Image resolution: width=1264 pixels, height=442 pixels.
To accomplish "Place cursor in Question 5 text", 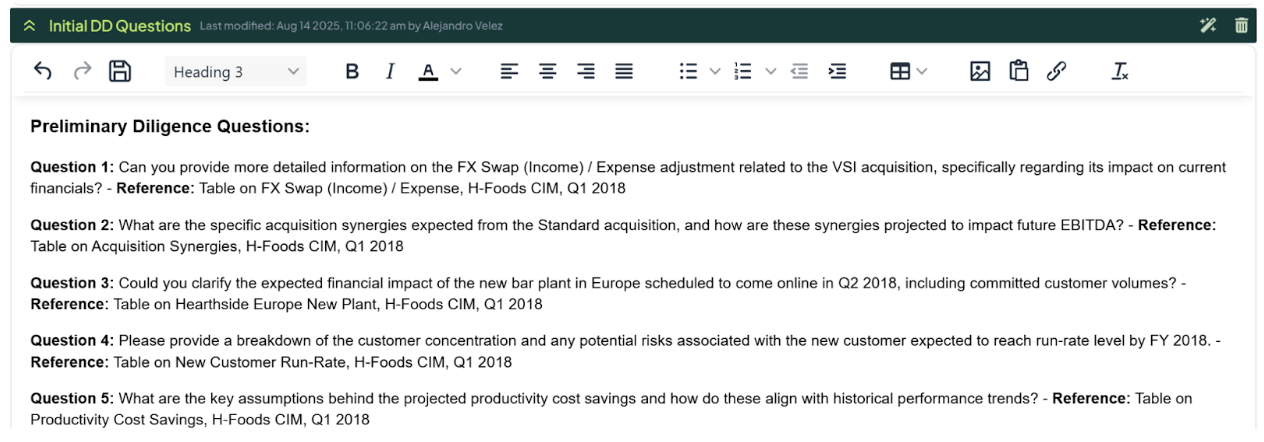I will (x=611, y=409).
